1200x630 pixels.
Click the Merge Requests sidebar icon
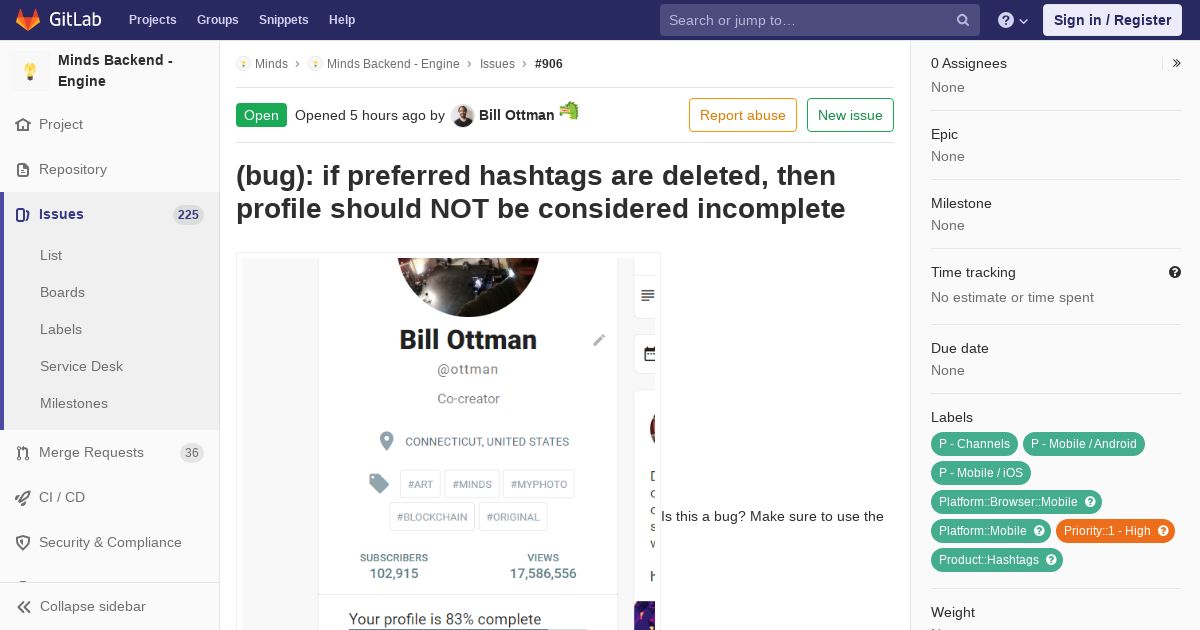pyautogui.click(x=23, y=453)
